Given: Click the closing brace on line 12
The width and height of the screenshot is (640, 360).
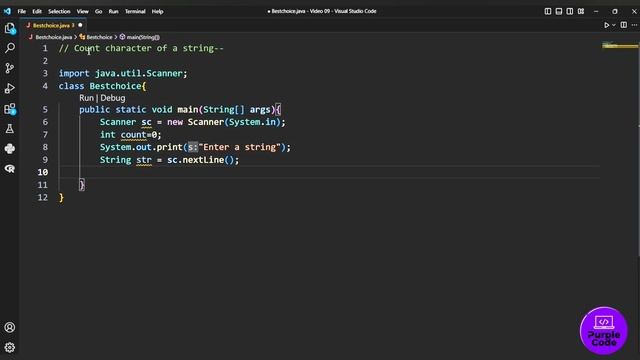Looking at the screenshot, I should click(x=61, y=198).
